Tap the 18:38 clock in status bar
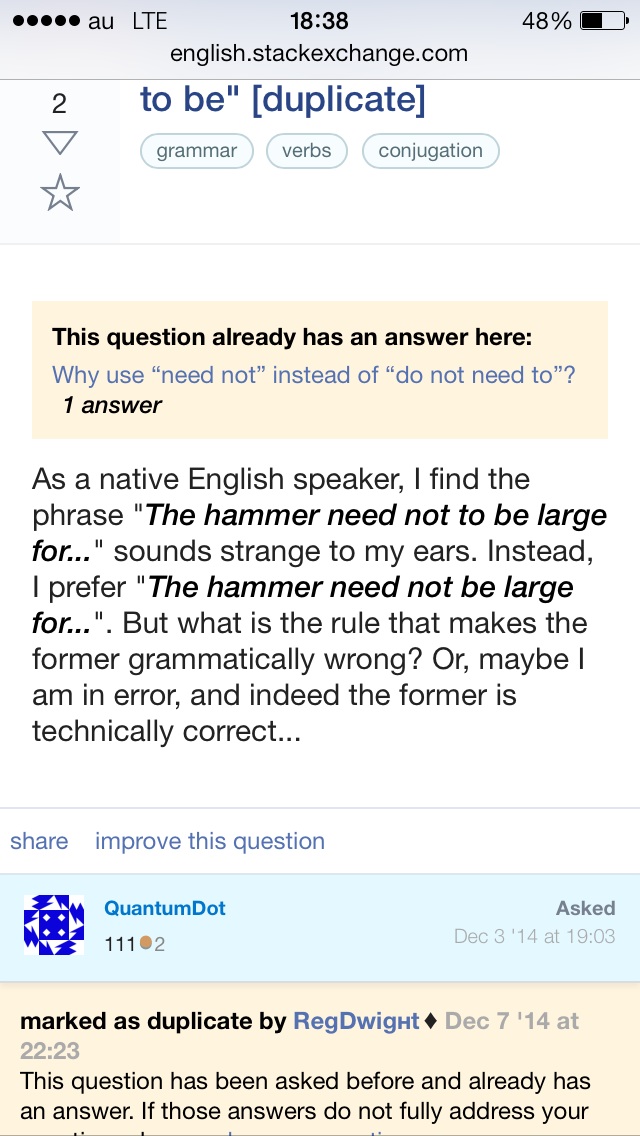The width and height of the screenshot is (640, 1136). point(319,21)
